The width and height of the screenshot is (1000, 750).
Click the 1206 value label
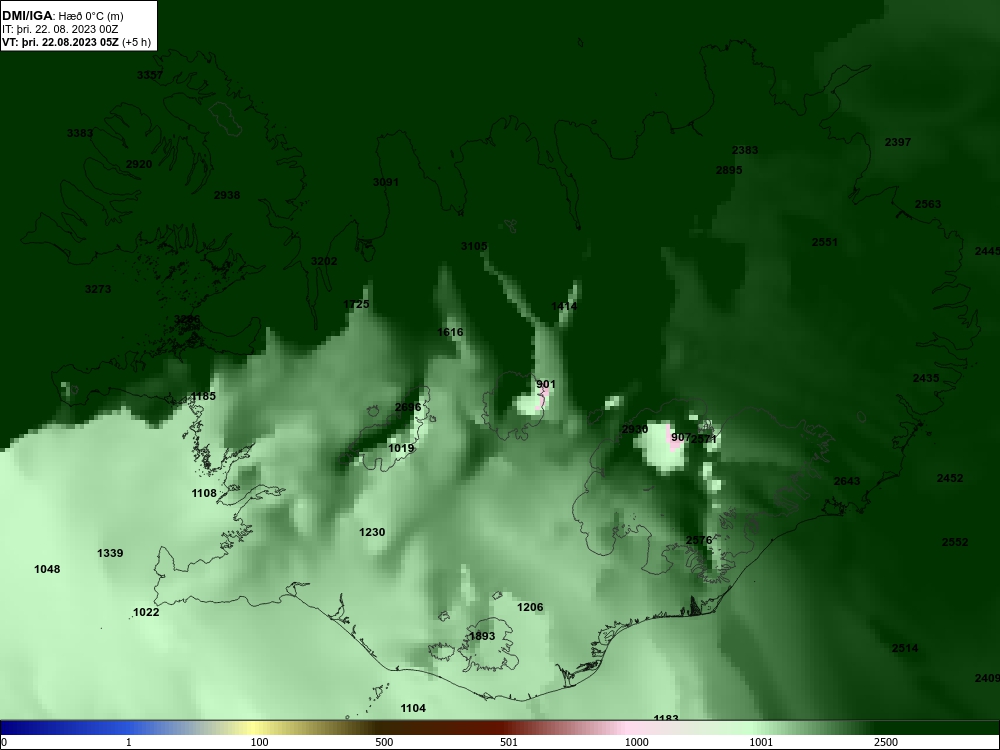click(x=531, y=608)
